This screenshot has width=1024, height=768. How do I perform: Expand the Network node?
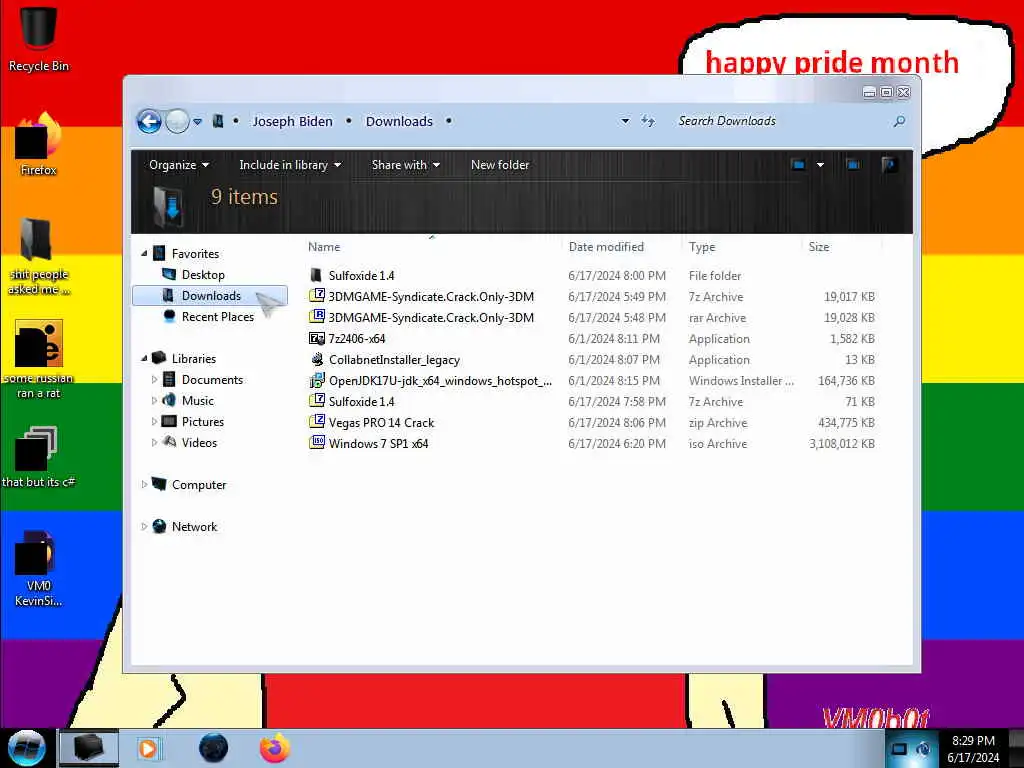coord(144,526)
